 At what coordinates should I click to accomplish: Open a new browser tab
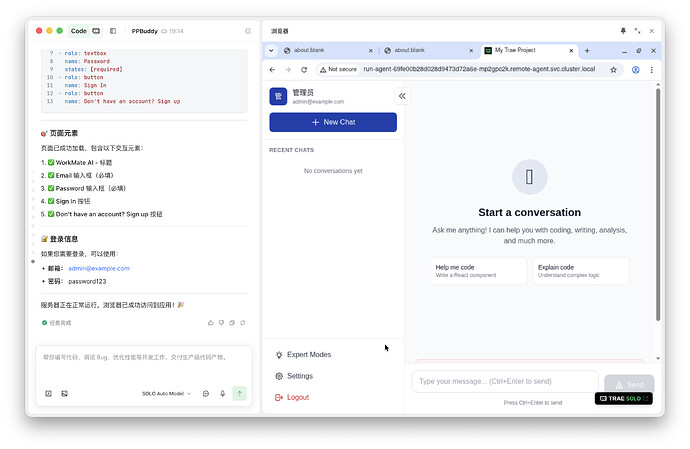click(587, 51)
